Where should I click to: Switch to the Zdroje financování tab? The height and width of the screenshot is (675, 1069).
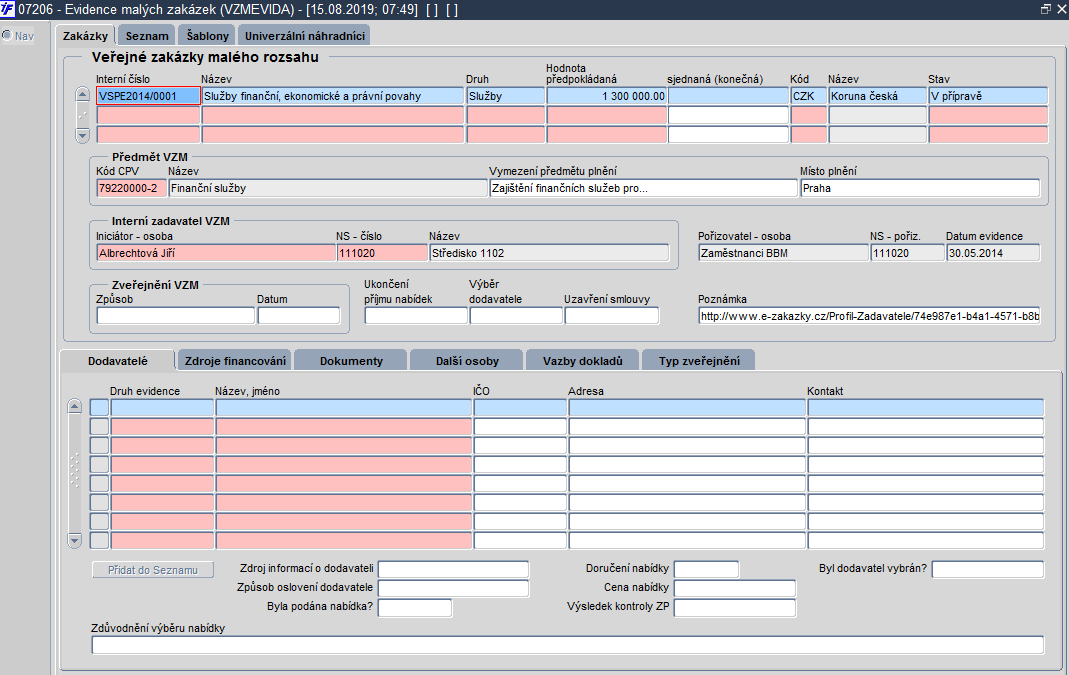click(x=235, y=361)
